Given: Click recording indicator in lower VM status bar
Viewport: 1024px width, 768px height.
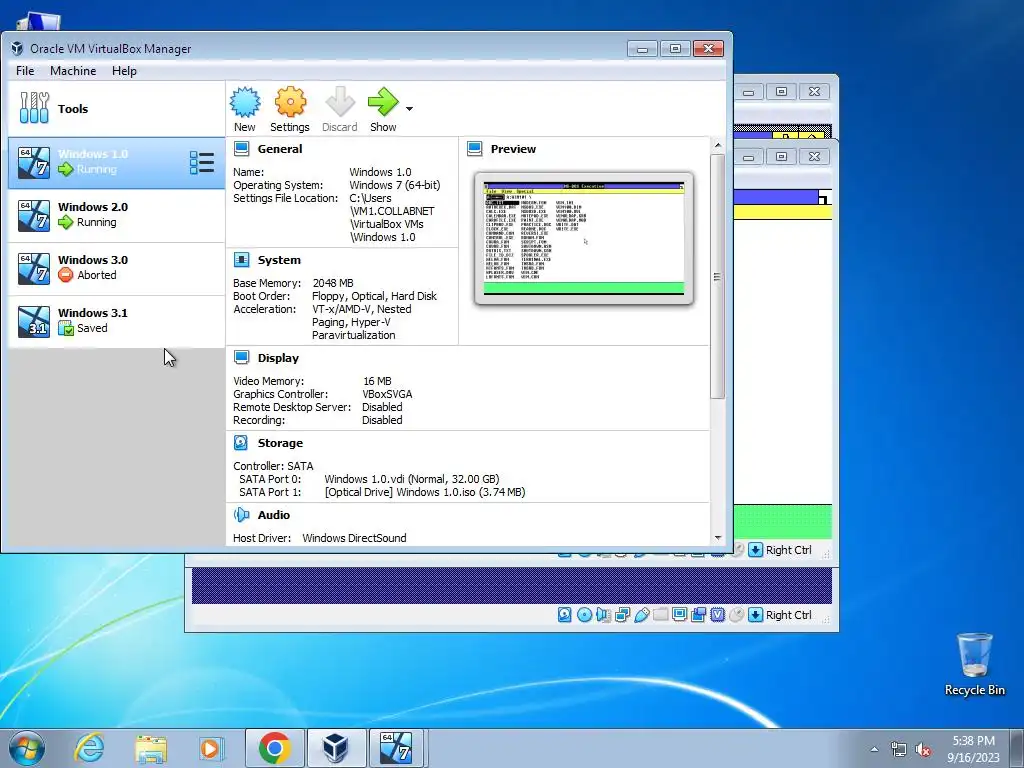Looking at the screenshot, I should coord(698,615).
